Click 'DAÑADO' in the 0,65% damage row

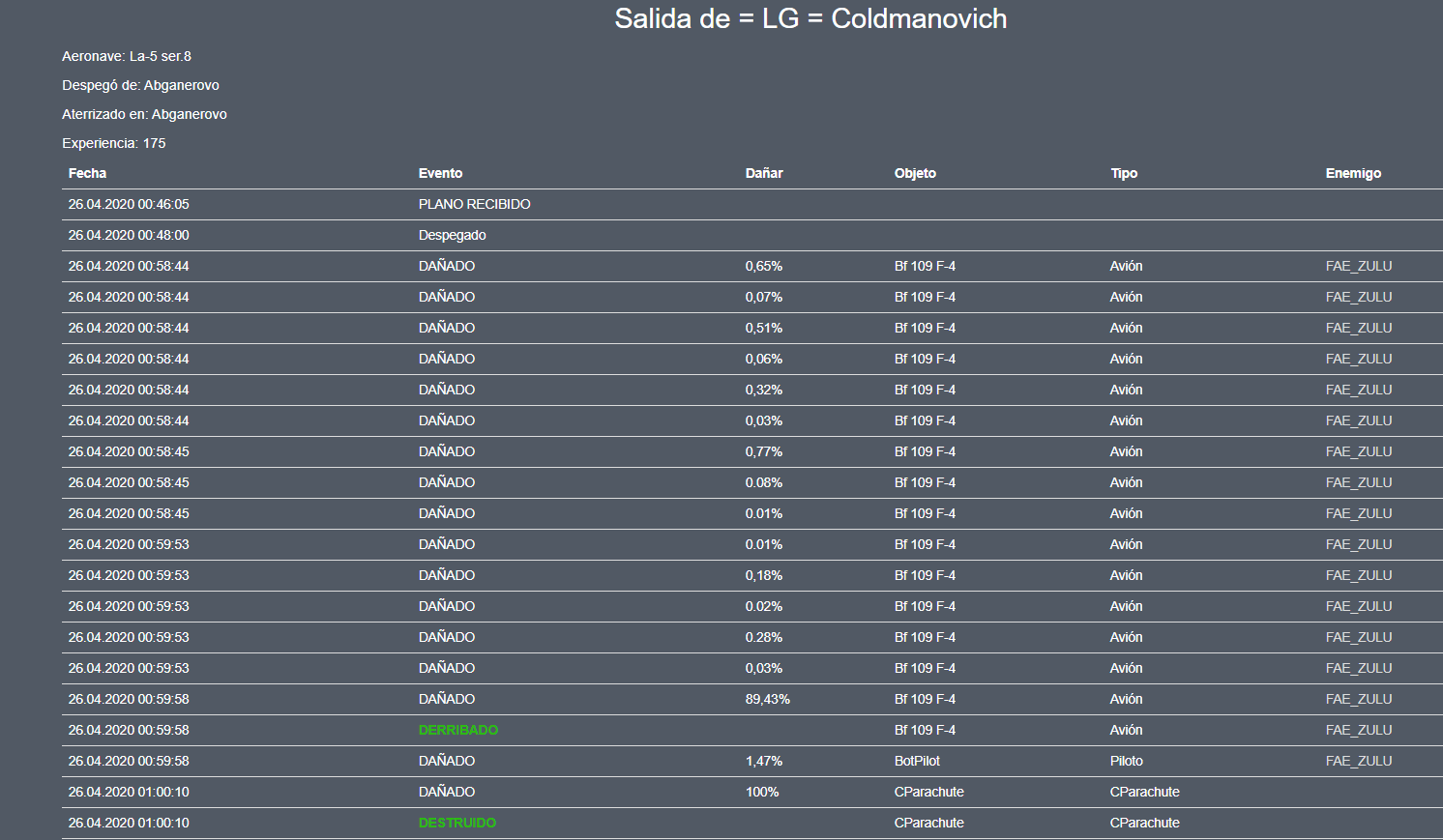pos(447,266)
